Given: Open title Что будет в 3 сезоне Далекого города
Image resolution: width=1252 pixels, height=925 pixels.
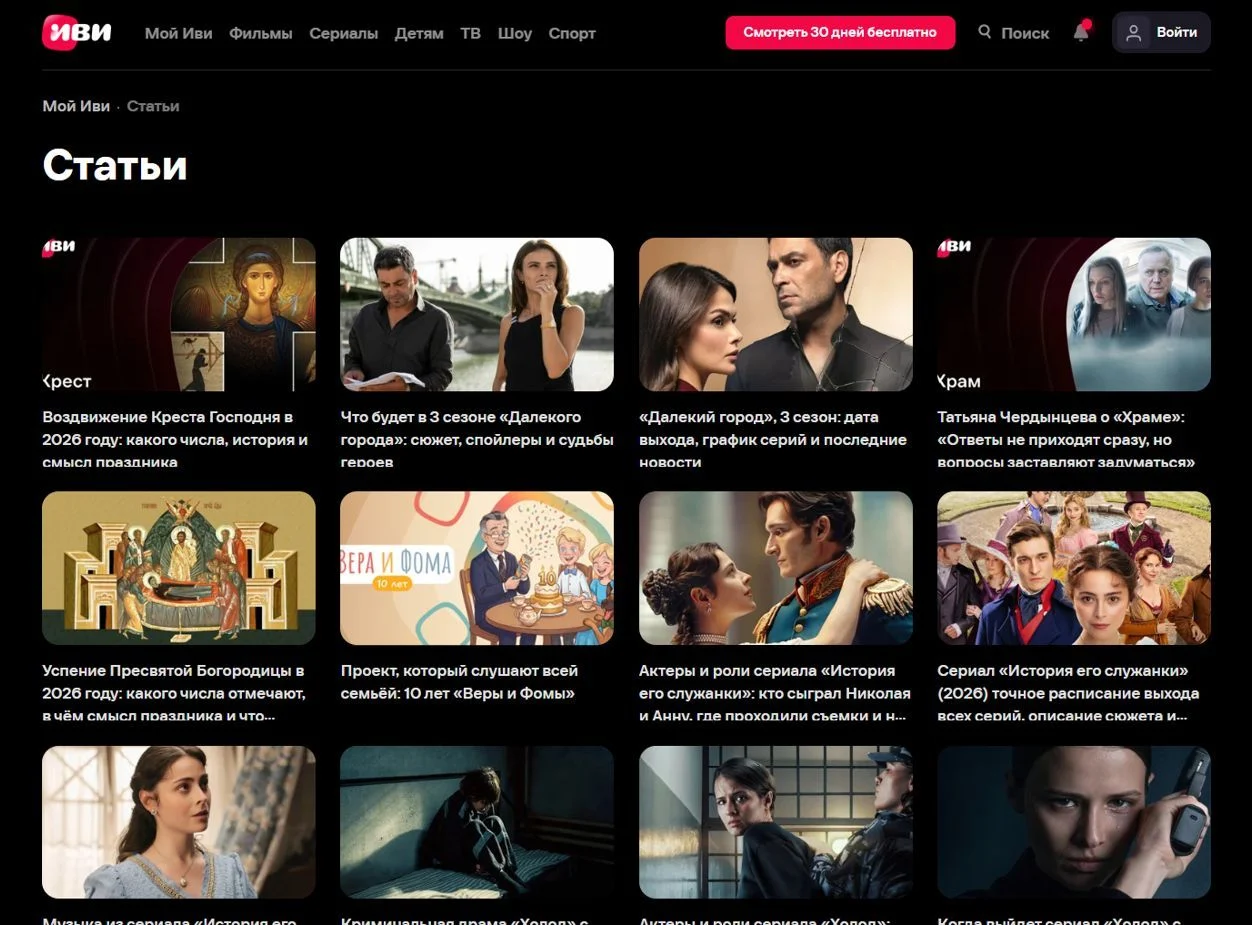Looking at the screenshot, I should (x=477, y=439).
